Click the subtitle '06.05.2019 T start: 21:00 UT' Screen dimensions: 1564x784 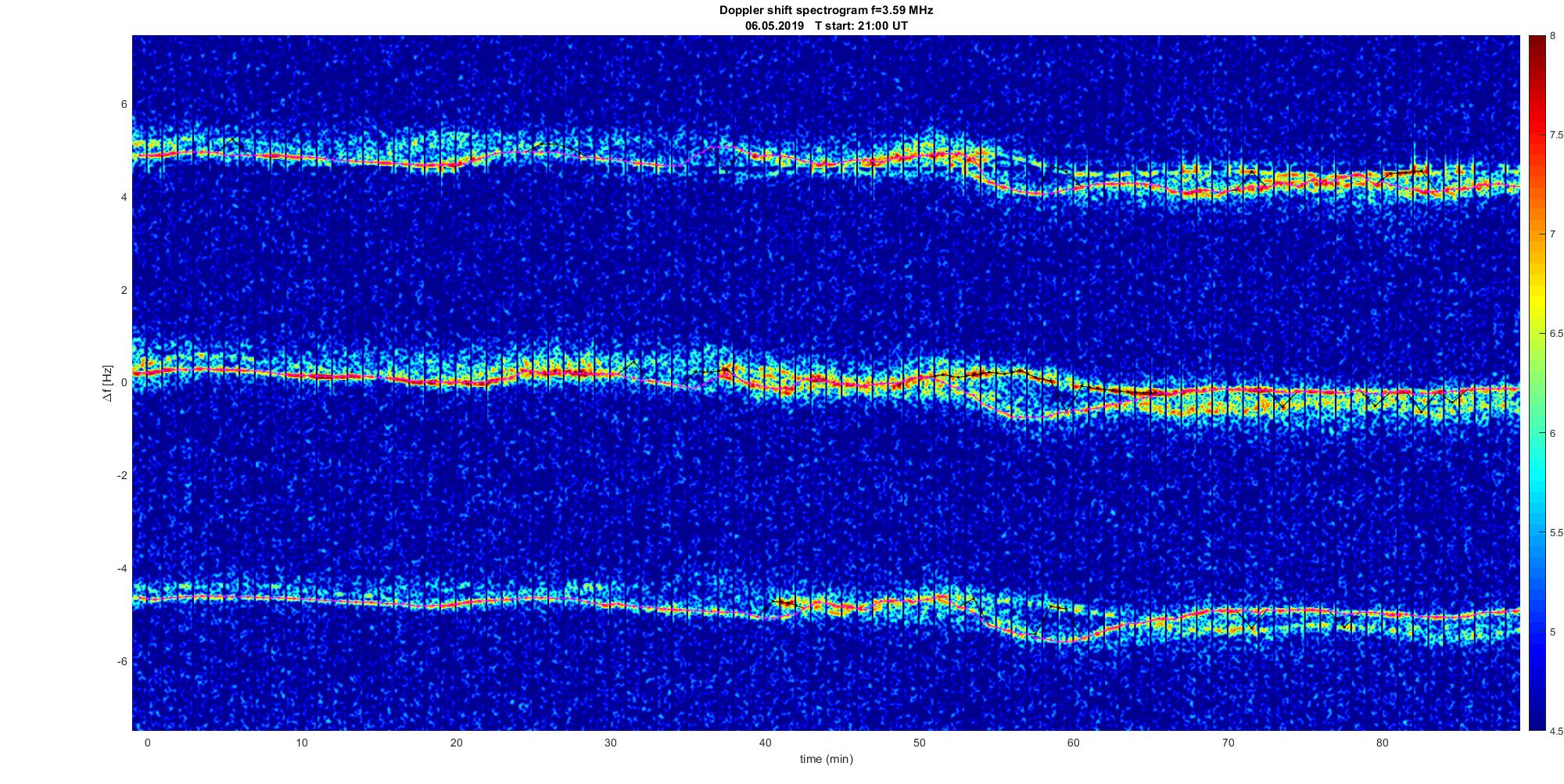click(826, 26)
